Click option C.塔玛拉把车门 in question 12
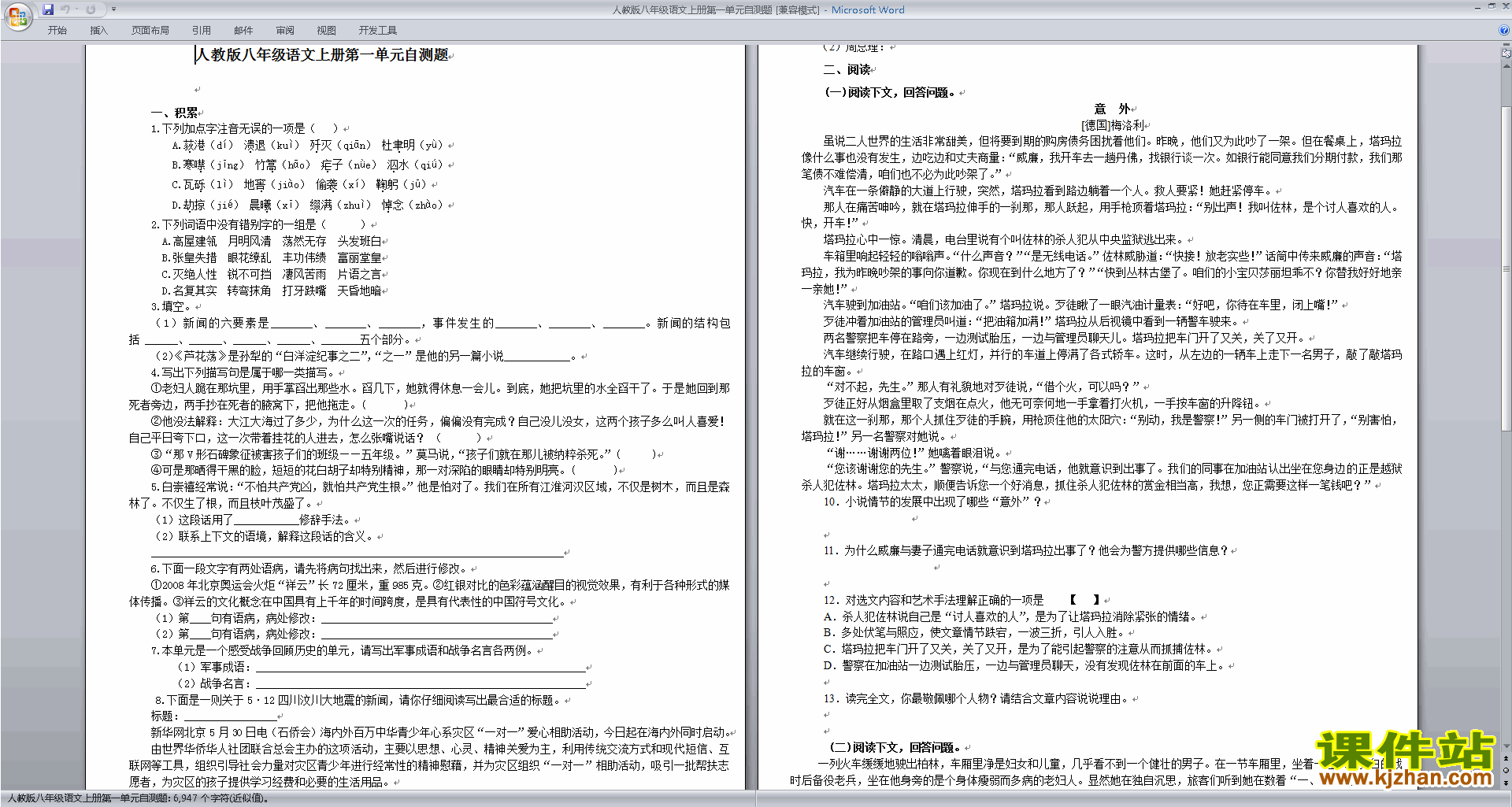The image size is (1512, 807). point(1019,650)
